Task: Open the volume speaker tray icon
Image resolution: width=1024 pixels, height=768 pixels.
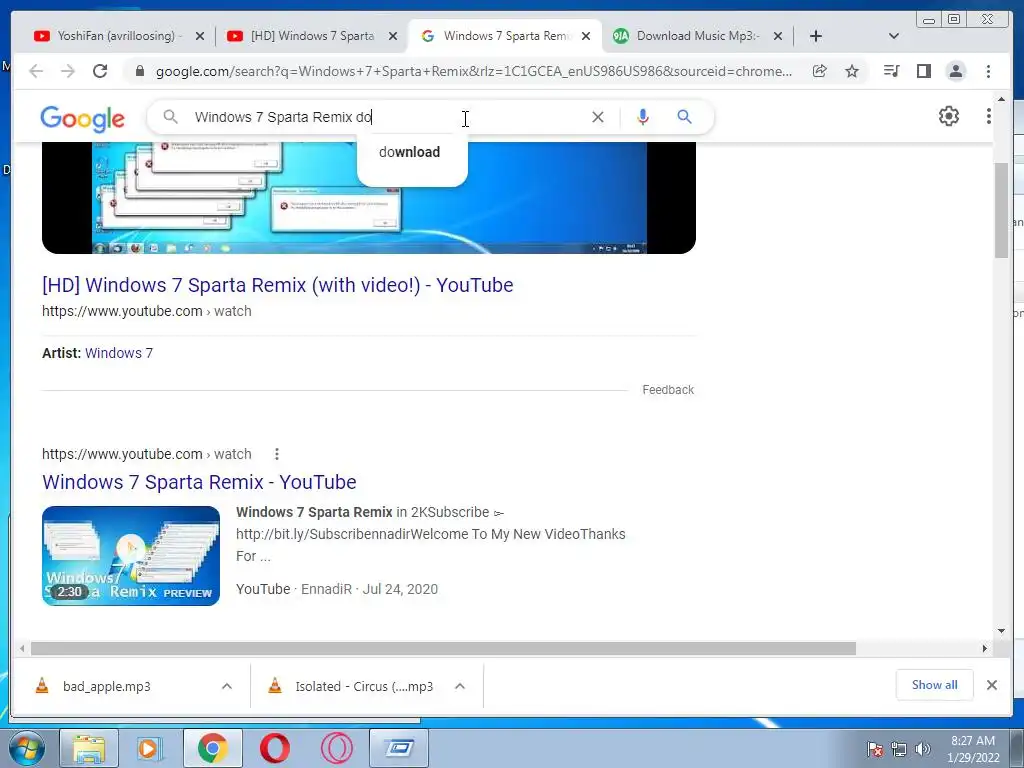Action: point(923,749)
